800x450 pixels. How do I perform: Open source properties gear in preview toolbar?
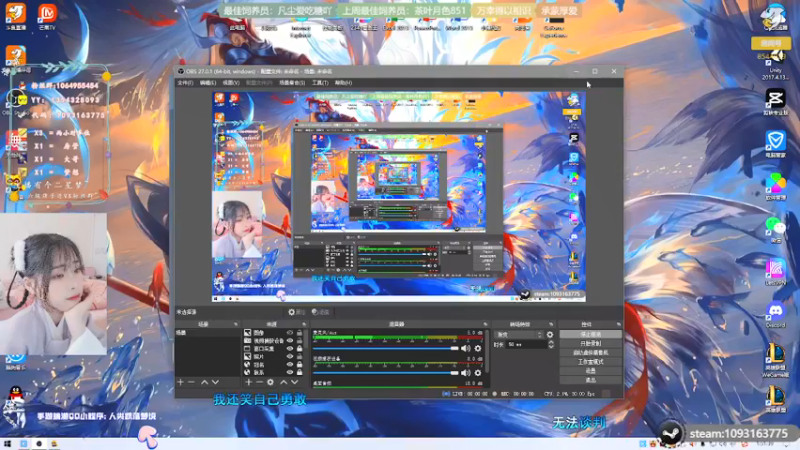point(295,312)
